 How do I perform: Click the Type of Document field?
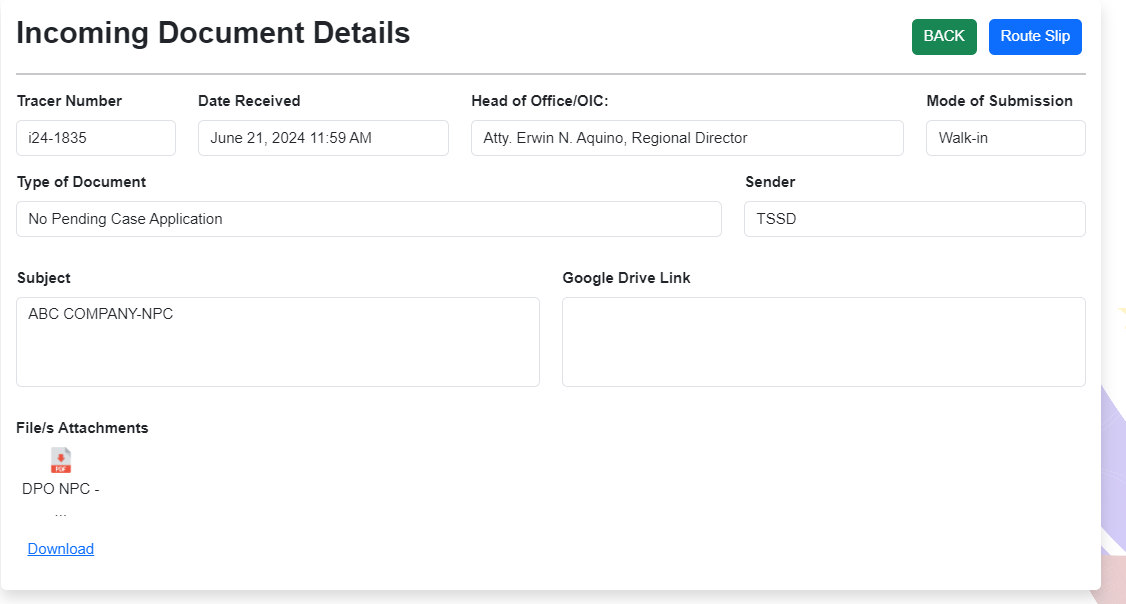(x=369, y=219)
